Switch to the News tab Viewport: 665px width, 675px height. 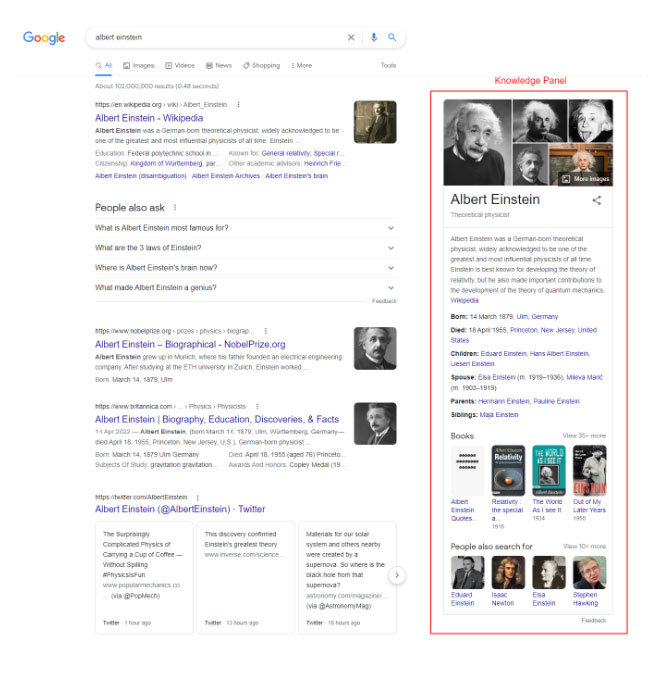219,65
